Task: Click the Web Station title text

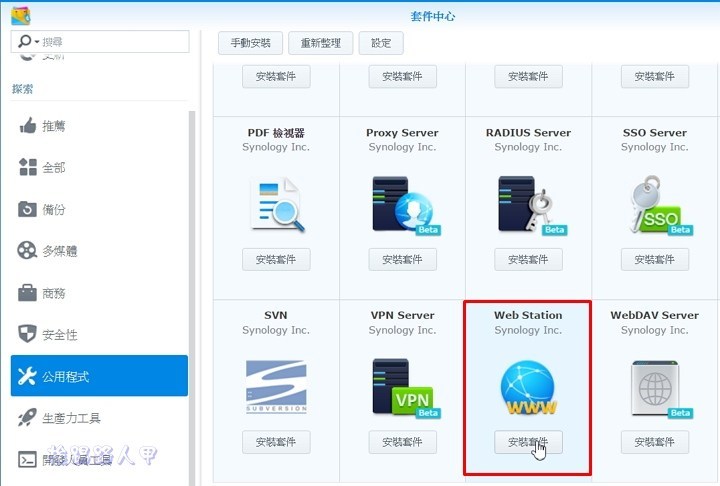Action: coord(528,315)
